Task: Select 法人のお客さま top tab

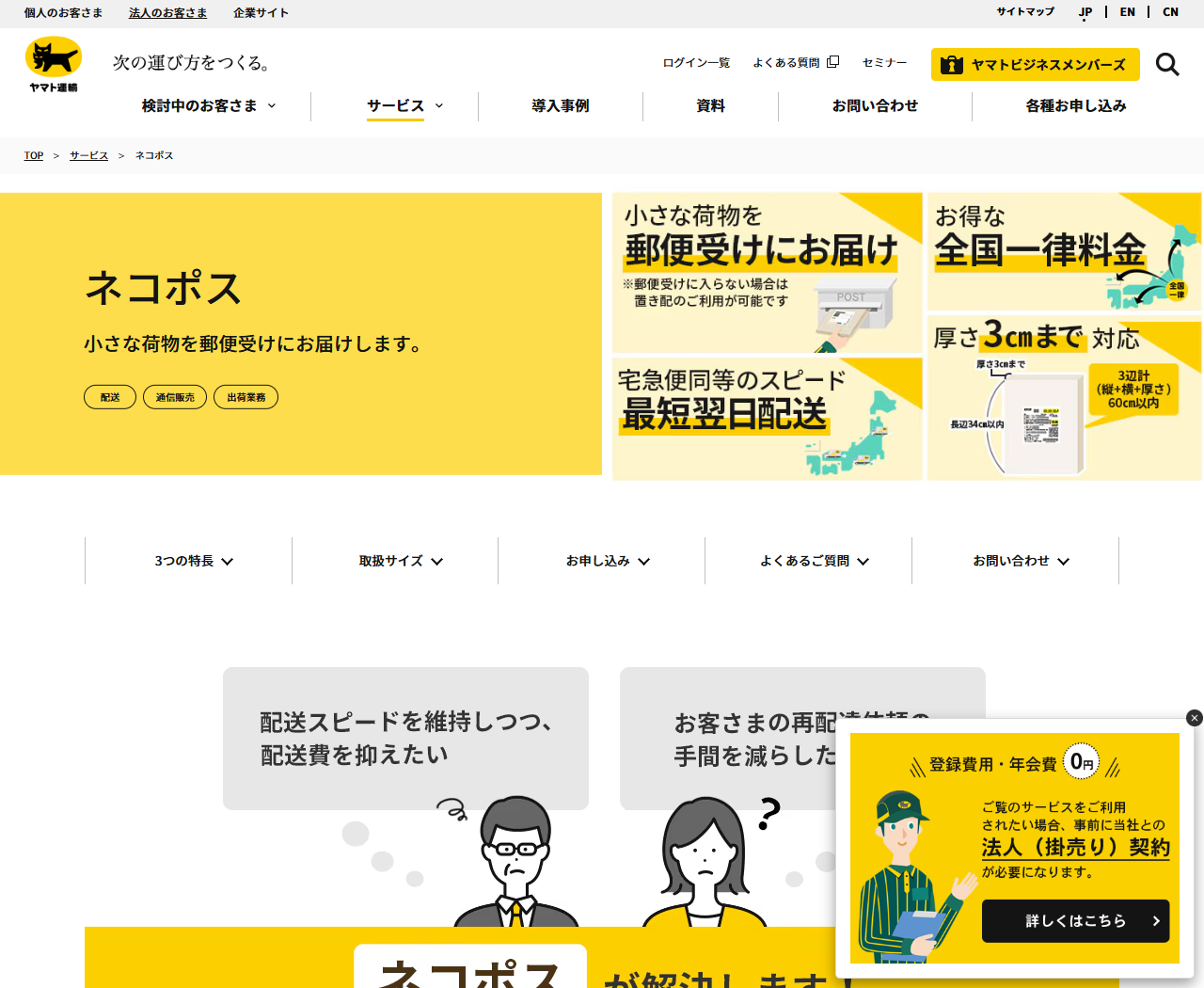Action: pyautogui.click(x=167, y=13)
